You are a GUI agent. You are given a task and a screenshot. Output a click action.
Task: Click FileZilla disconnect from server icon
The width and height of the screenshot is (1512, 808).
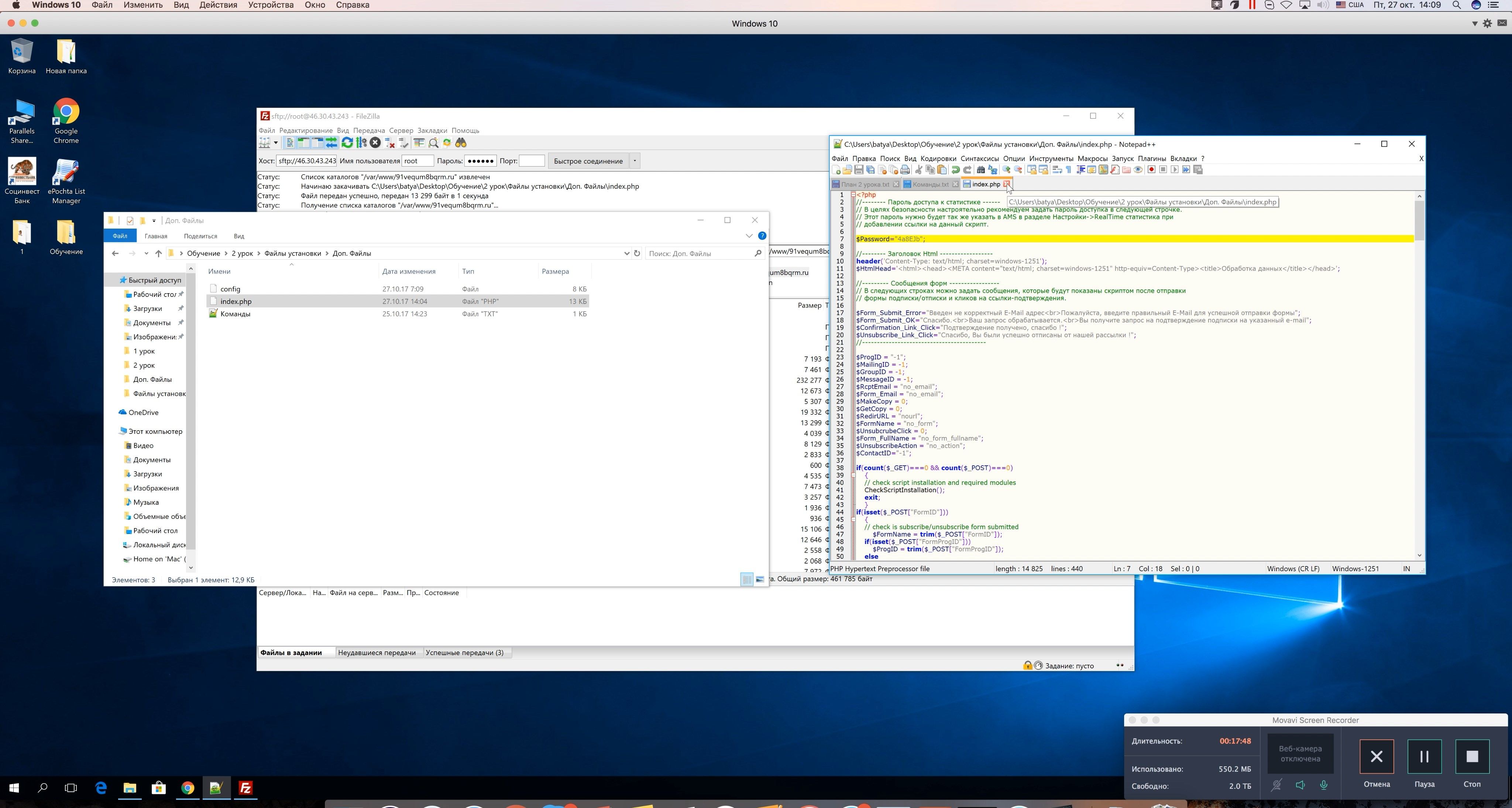coord(389,143)
